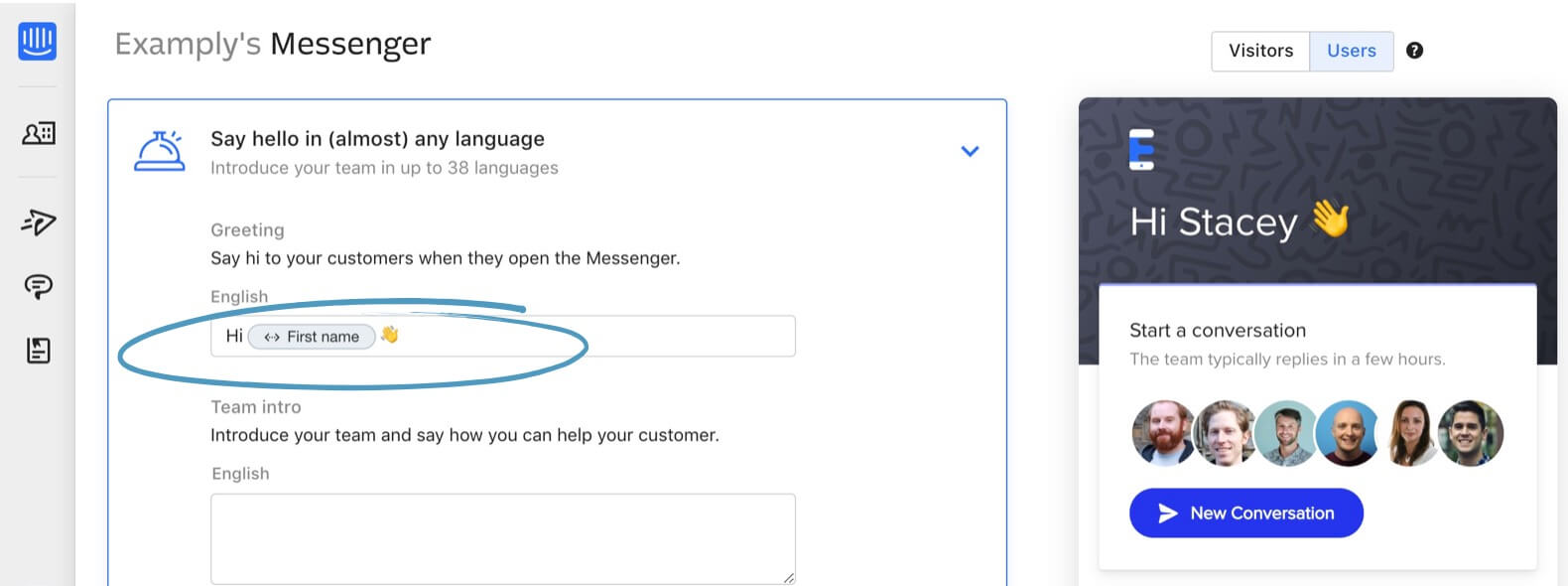Switch preview to Visitors
The height and width of the screenshot is (586, 1568).
1260,51
